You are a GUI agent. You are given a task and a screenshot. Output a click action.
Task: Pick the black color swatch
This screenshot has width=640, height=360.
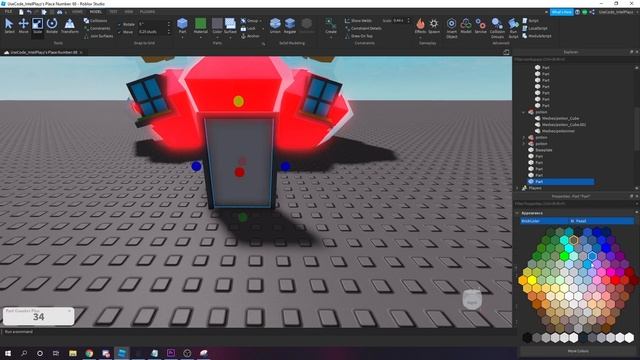tap(527, 338)
